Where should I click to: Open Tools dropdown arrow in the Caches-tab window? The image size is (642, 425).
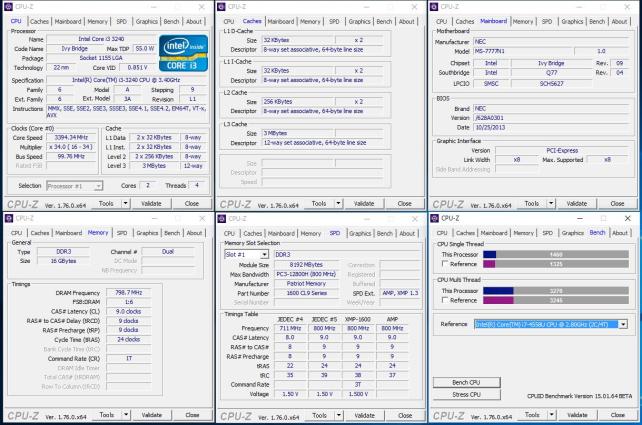(338, 203)
